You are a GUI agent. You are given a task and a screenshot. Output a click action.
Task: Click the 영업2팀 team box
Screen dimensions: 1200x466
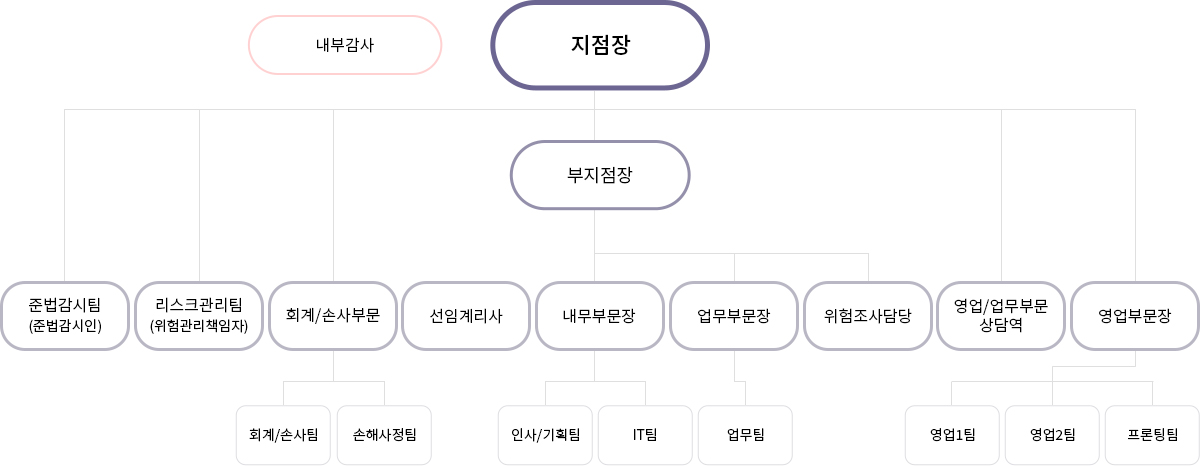tap(1052, 435)
